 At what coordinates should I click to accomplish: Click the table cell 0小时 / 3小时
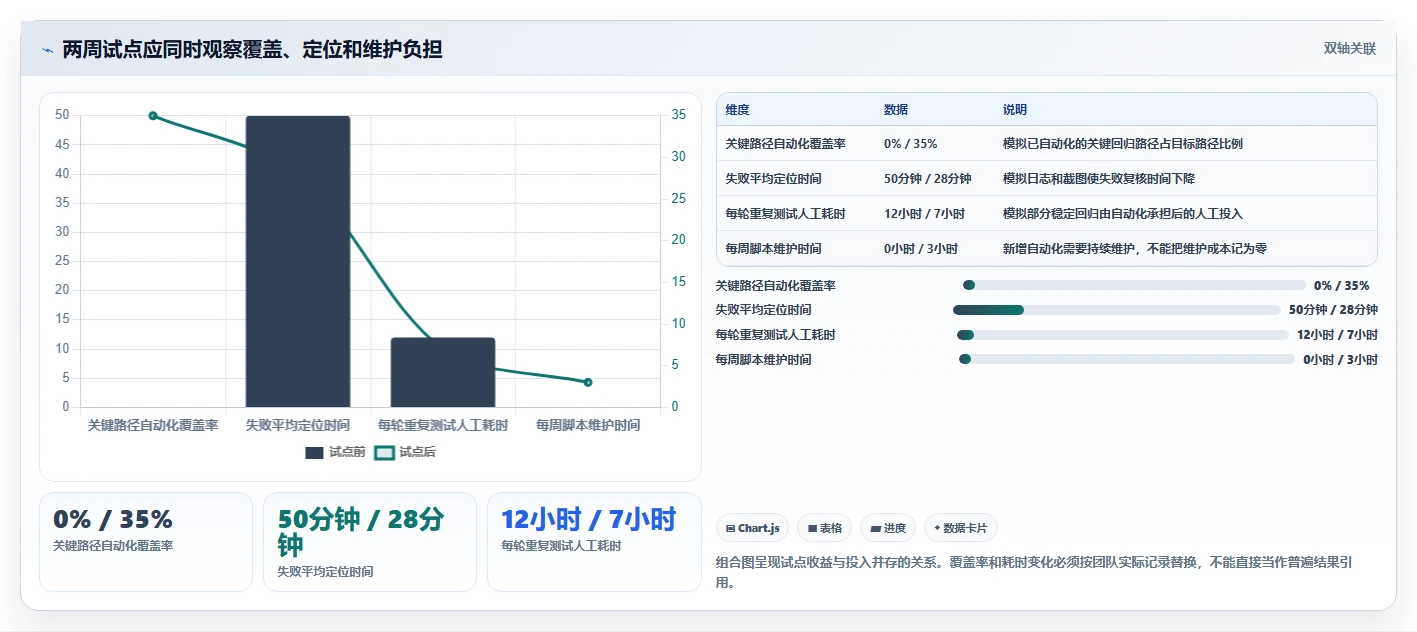tap(921, 249)
